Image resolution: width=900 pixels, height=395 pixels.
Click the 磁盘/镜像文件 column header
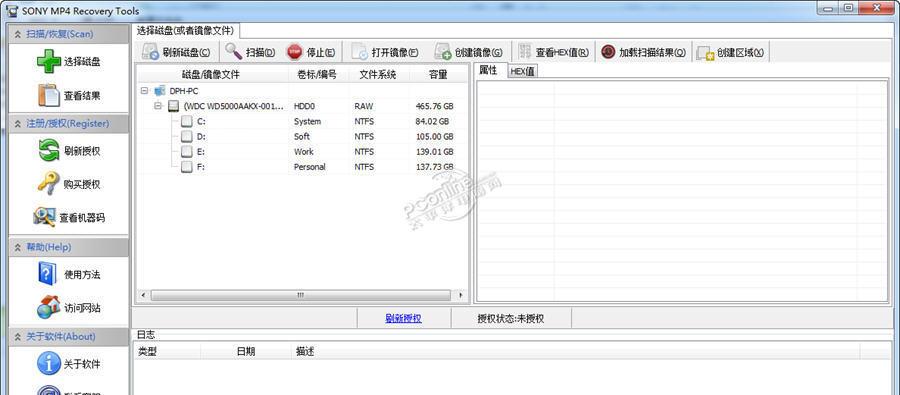click(211, 74)
